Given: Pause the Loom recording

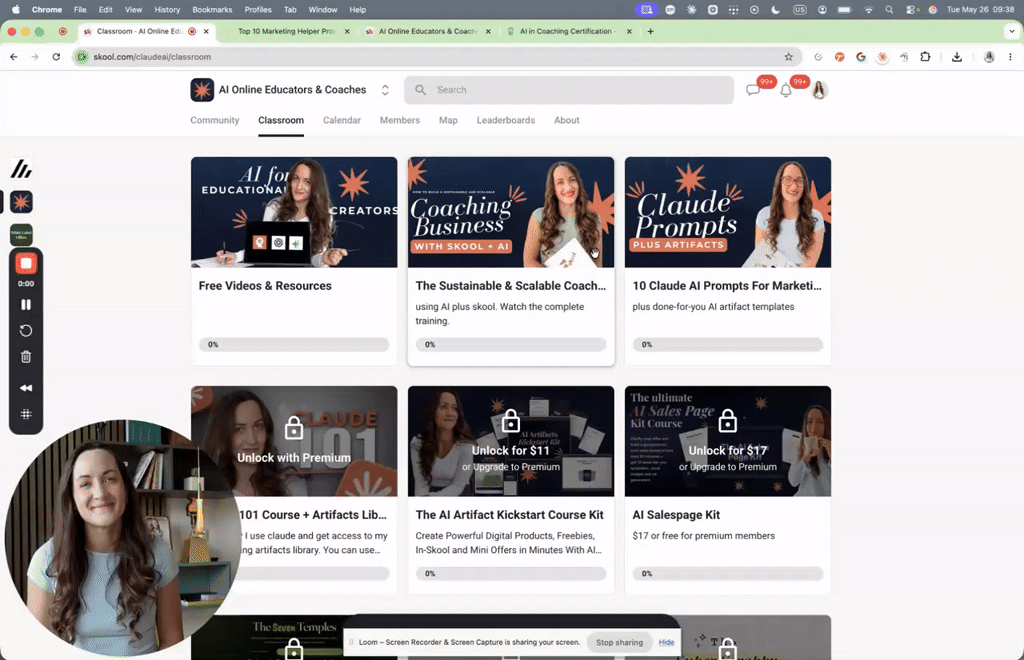Looking at the screenshot, I should pos(26,304).
